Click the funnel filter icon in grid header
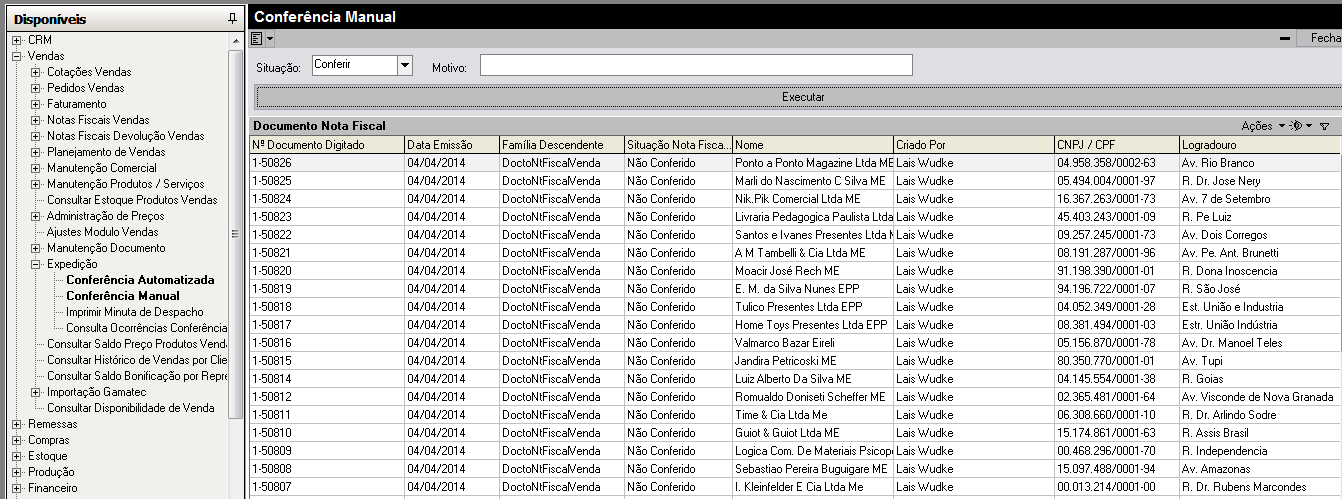The height and width of the screenshot is (499, 1342). click(x=1324, y=126)
